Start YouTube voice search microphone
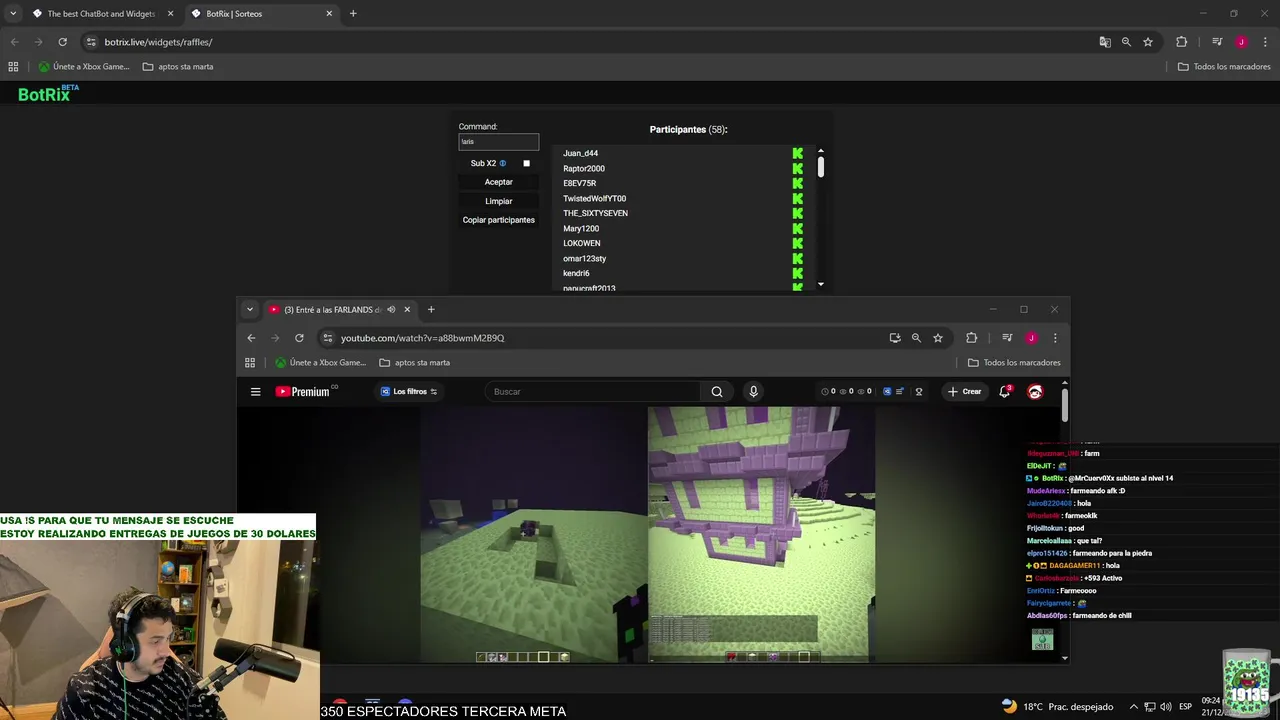 click(753, 391)
